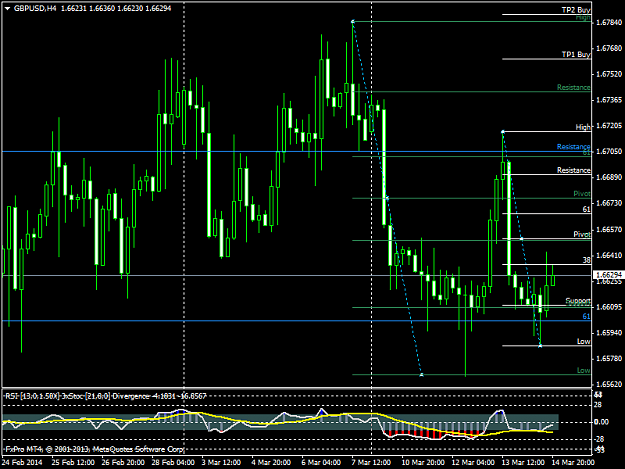Image resolution: width=625 pixels, height=469 pixels.
Task: Click the 1.65620 price on the axis
Action: pos(609,384)
